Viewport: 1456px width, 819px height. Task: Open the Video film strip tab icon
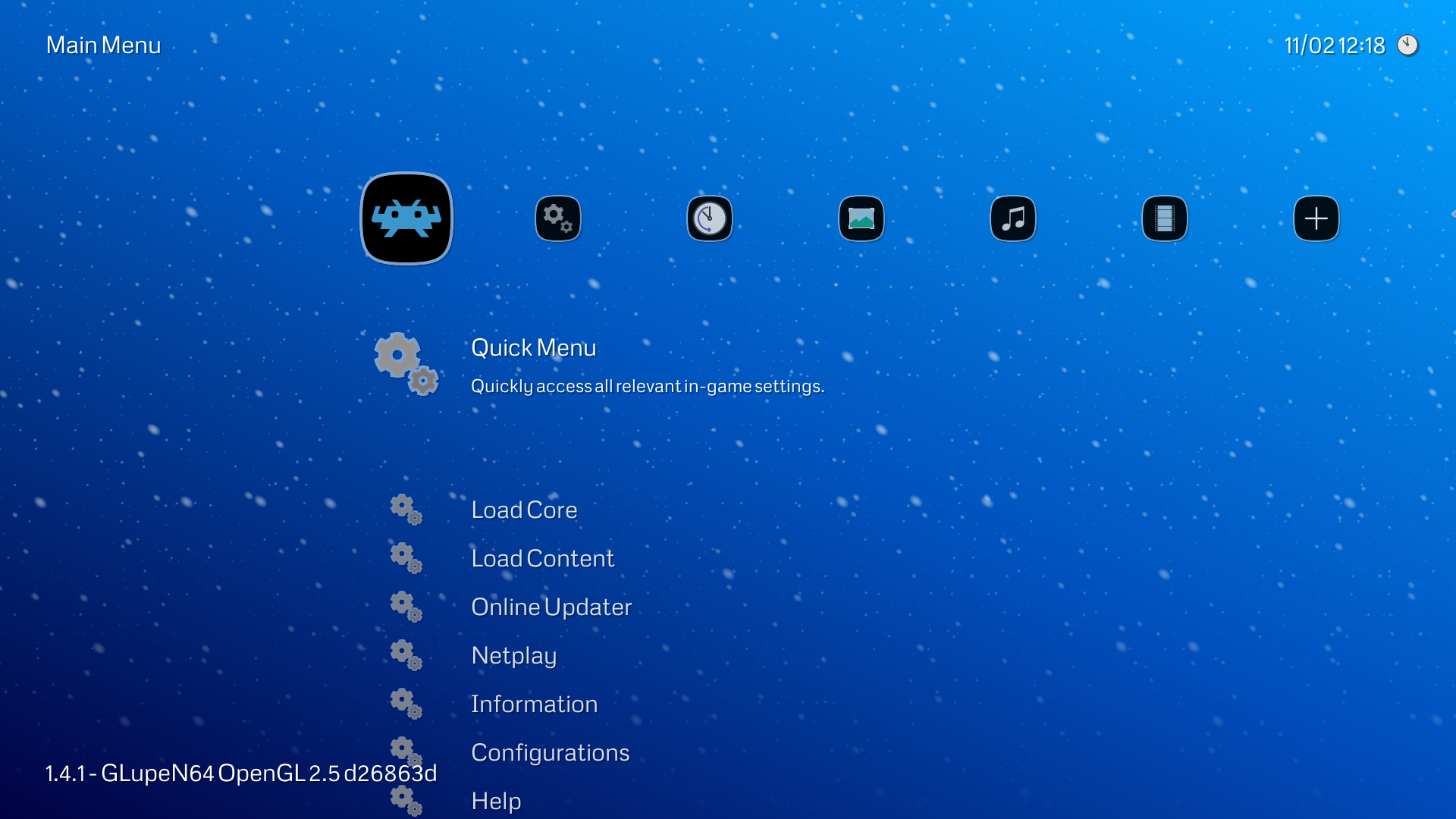1165,218
